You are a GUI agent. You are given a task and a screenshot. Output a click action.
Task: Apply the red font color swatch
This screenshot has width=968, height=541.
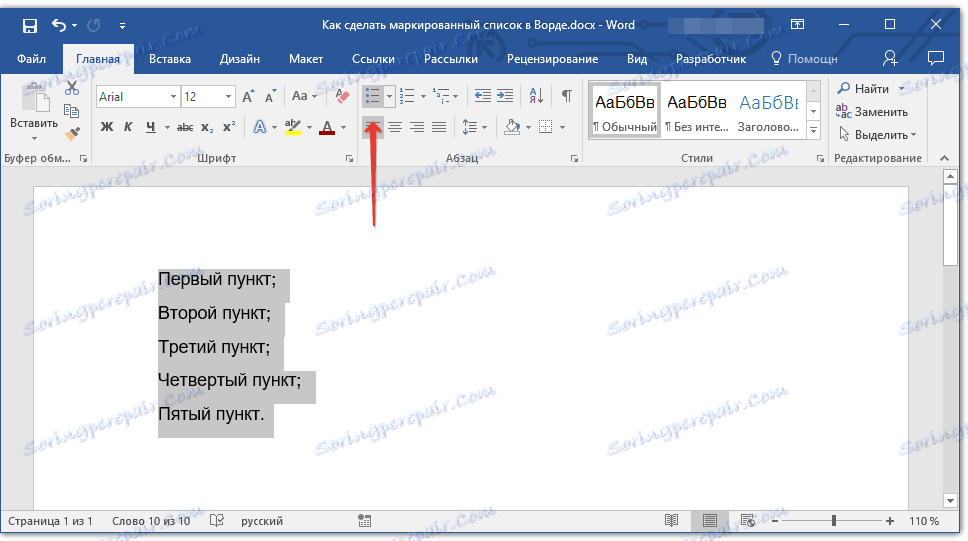[327, 127]
